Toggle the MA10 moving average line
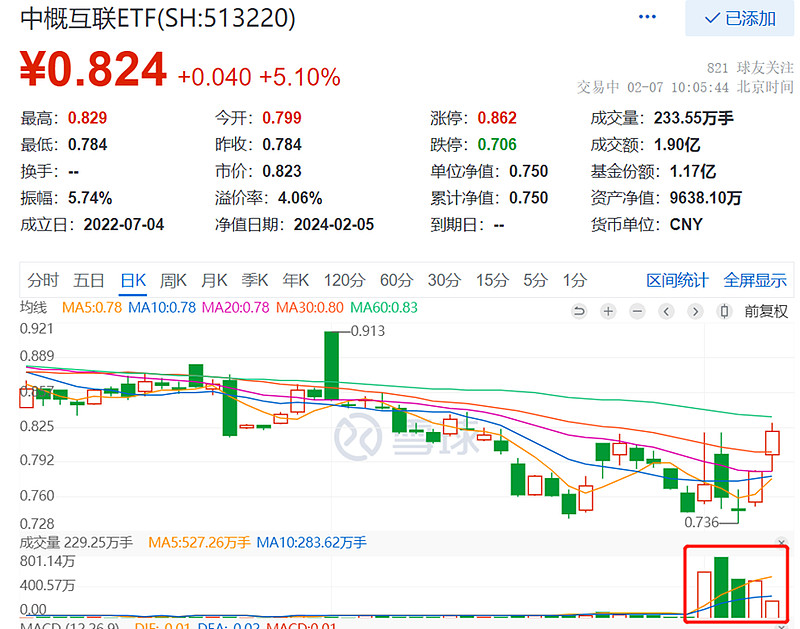 [x=164, y=311]
